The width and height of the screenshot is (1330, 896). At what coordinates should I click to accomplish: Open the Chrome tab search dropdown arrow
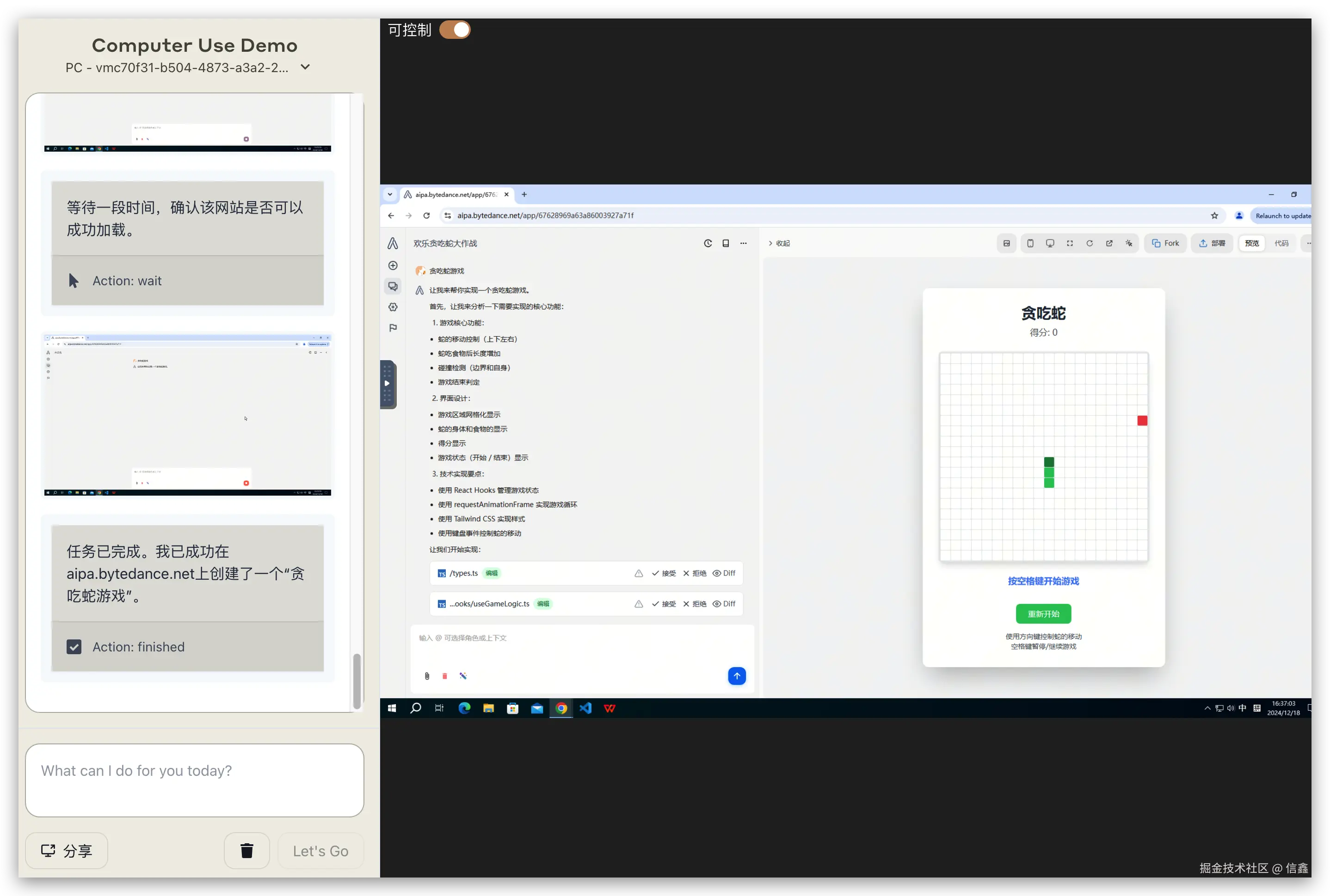pos(390,194)
